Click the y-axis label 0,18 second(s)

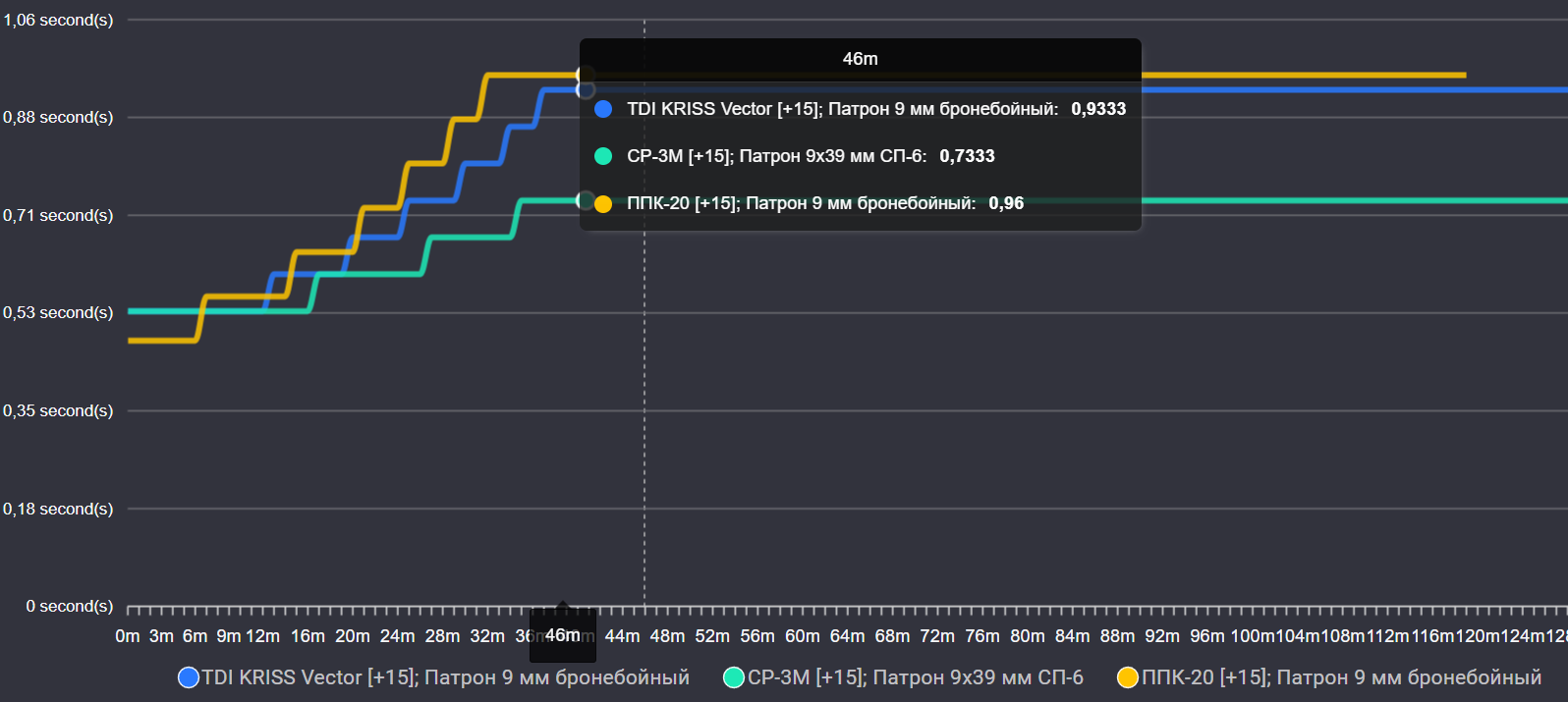[x=58, y=509]
